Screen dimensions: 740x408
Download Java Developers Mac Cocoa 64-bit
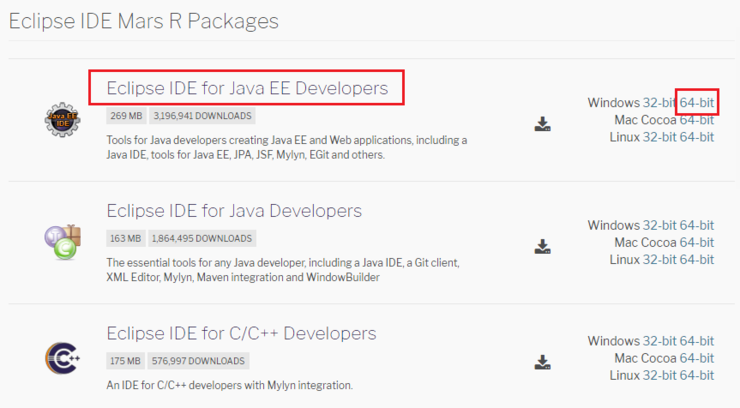[697, 242]
